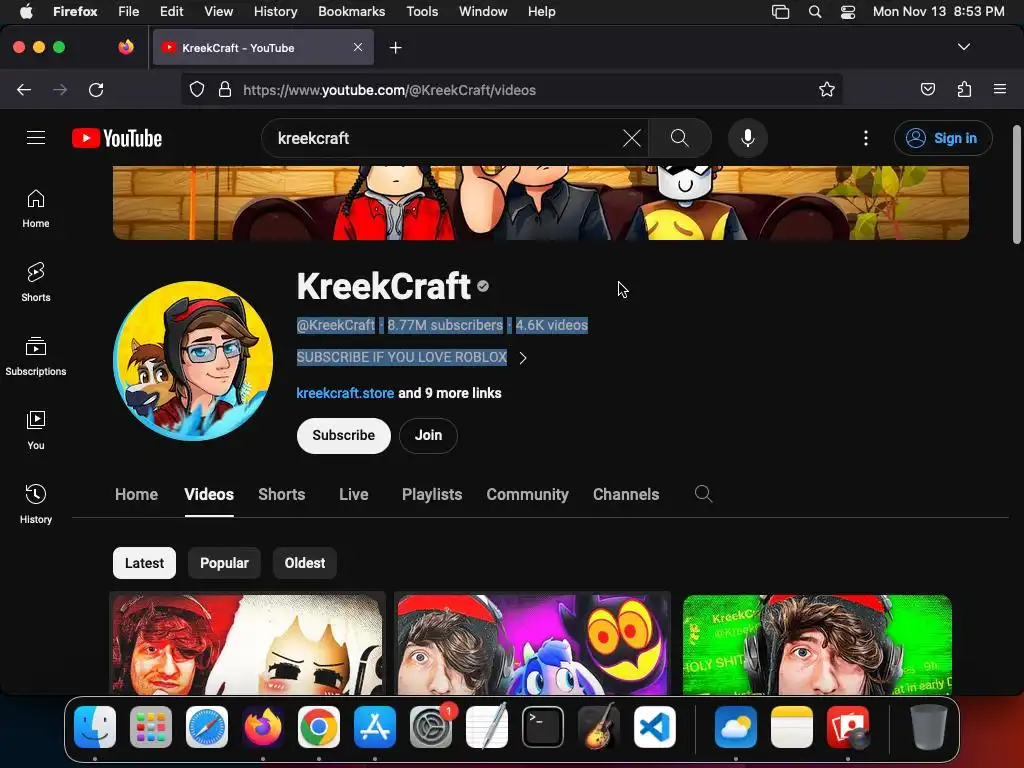Go to Home in the YouTube sidebar
Viewport: 1024px width, 768px height.
[36, 208]
